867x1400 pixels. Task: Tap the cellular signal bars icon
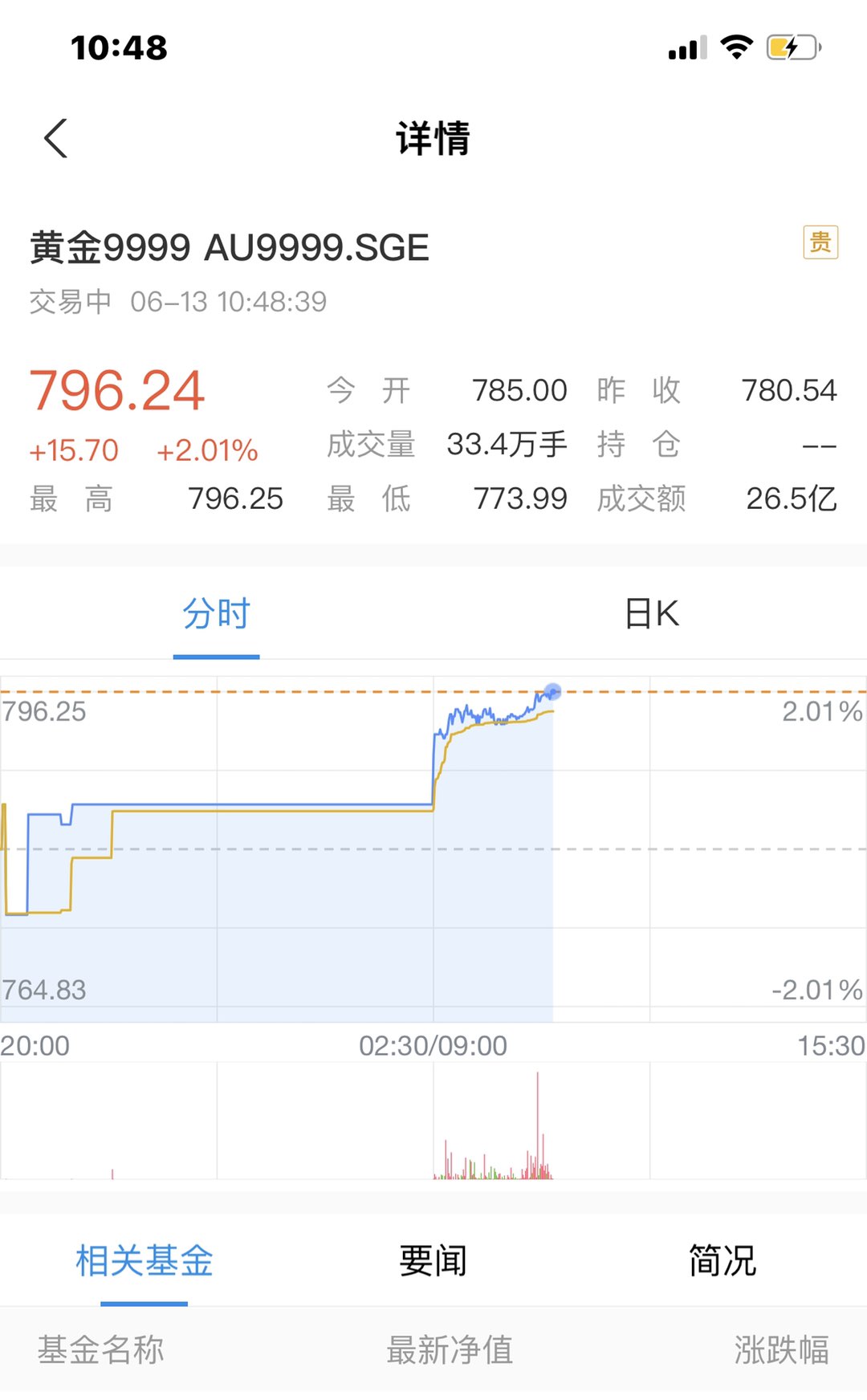point(687,48)
